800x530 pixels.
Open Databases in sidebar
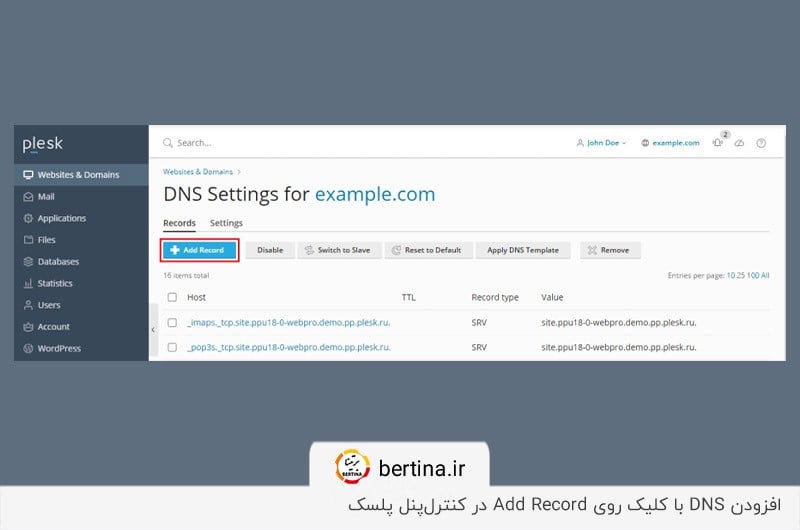point(81,262)
